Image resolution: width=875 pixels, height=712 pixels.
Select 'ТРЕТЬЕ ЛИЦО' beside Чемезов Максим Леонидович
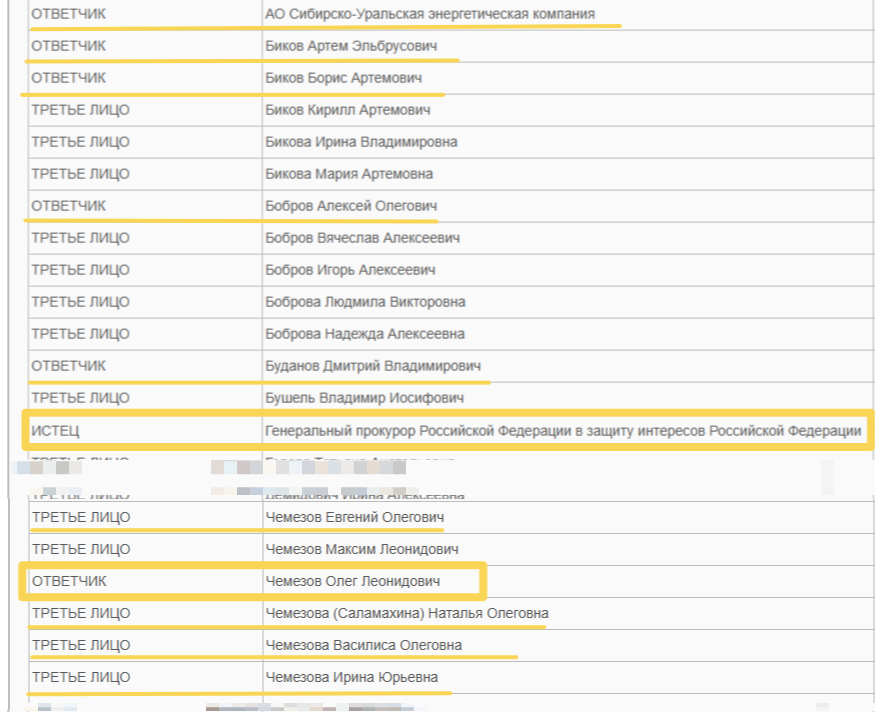coord(81,549)
